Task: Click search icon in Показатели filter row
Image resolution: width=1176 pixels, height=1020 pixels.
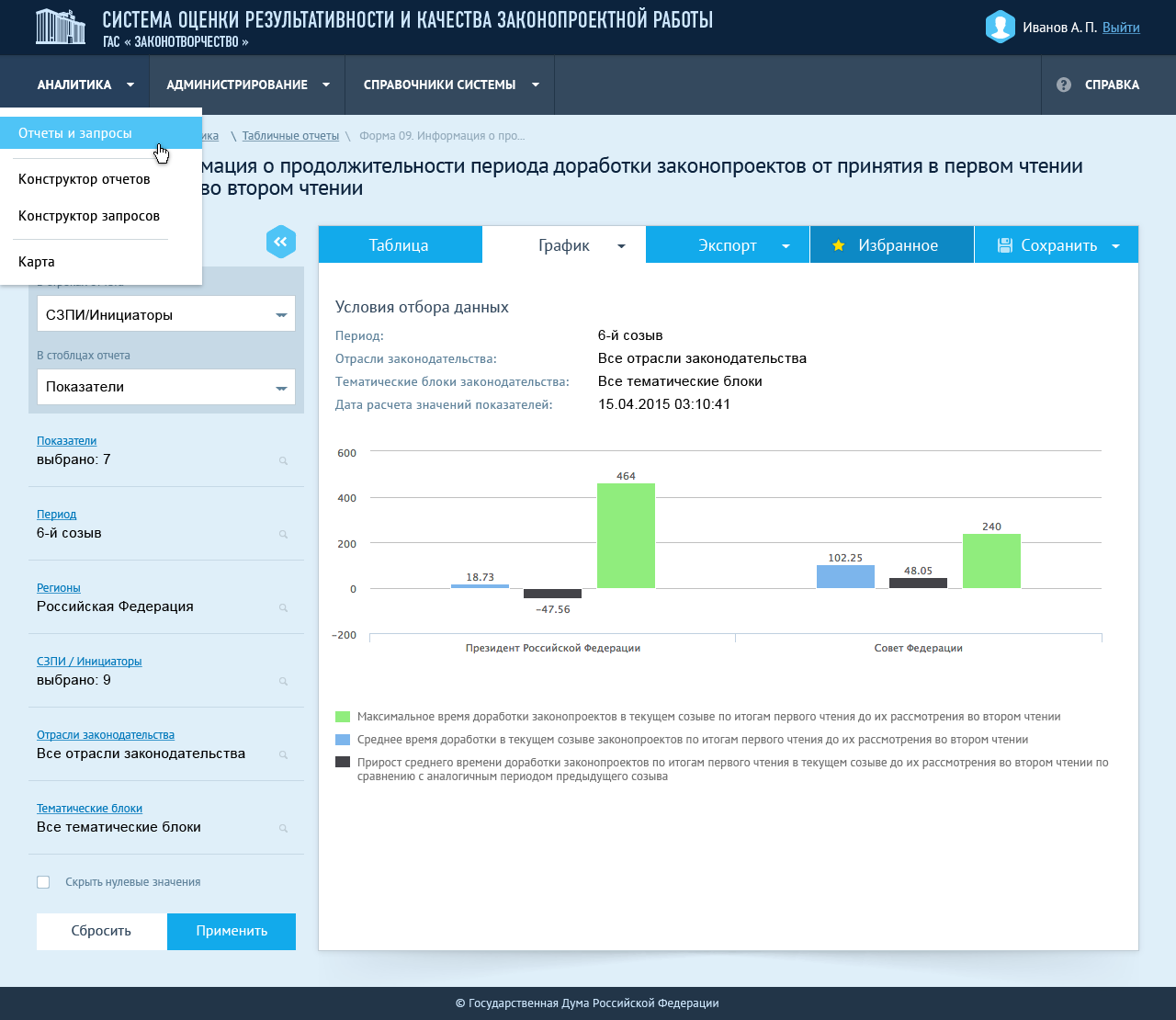Action: 284,461
